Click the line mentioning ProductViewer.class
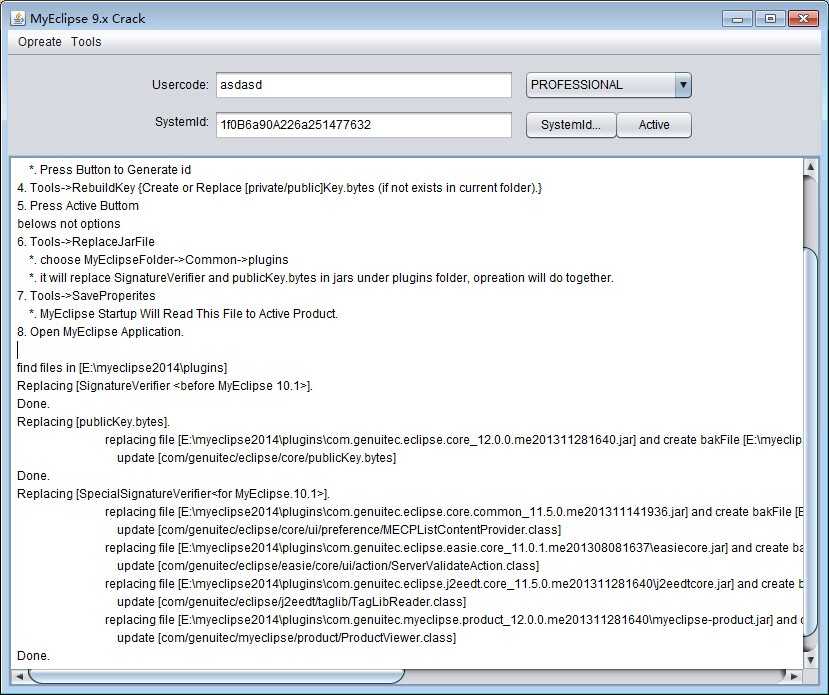The image size is (829, 695). point(287,637)
